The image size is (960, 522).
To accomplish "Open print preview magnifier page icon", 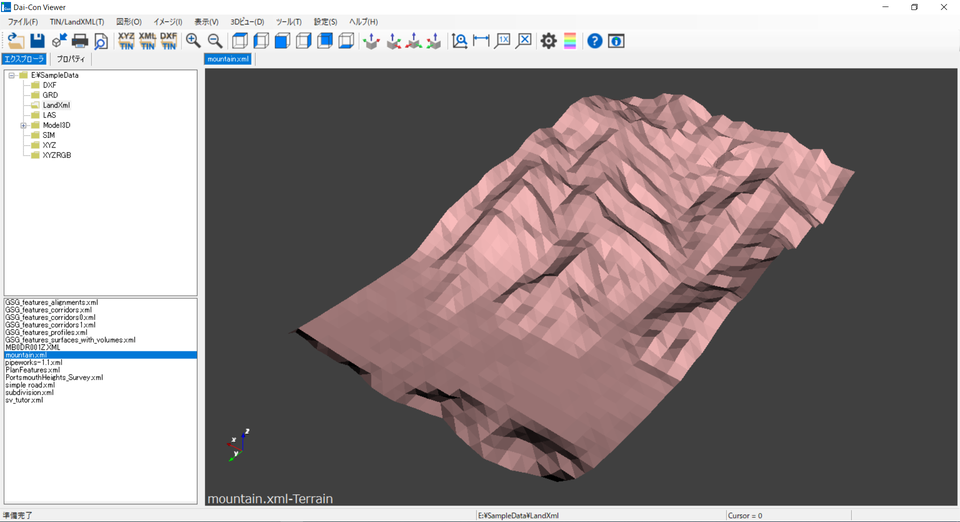I will click(x=101, y=41).
